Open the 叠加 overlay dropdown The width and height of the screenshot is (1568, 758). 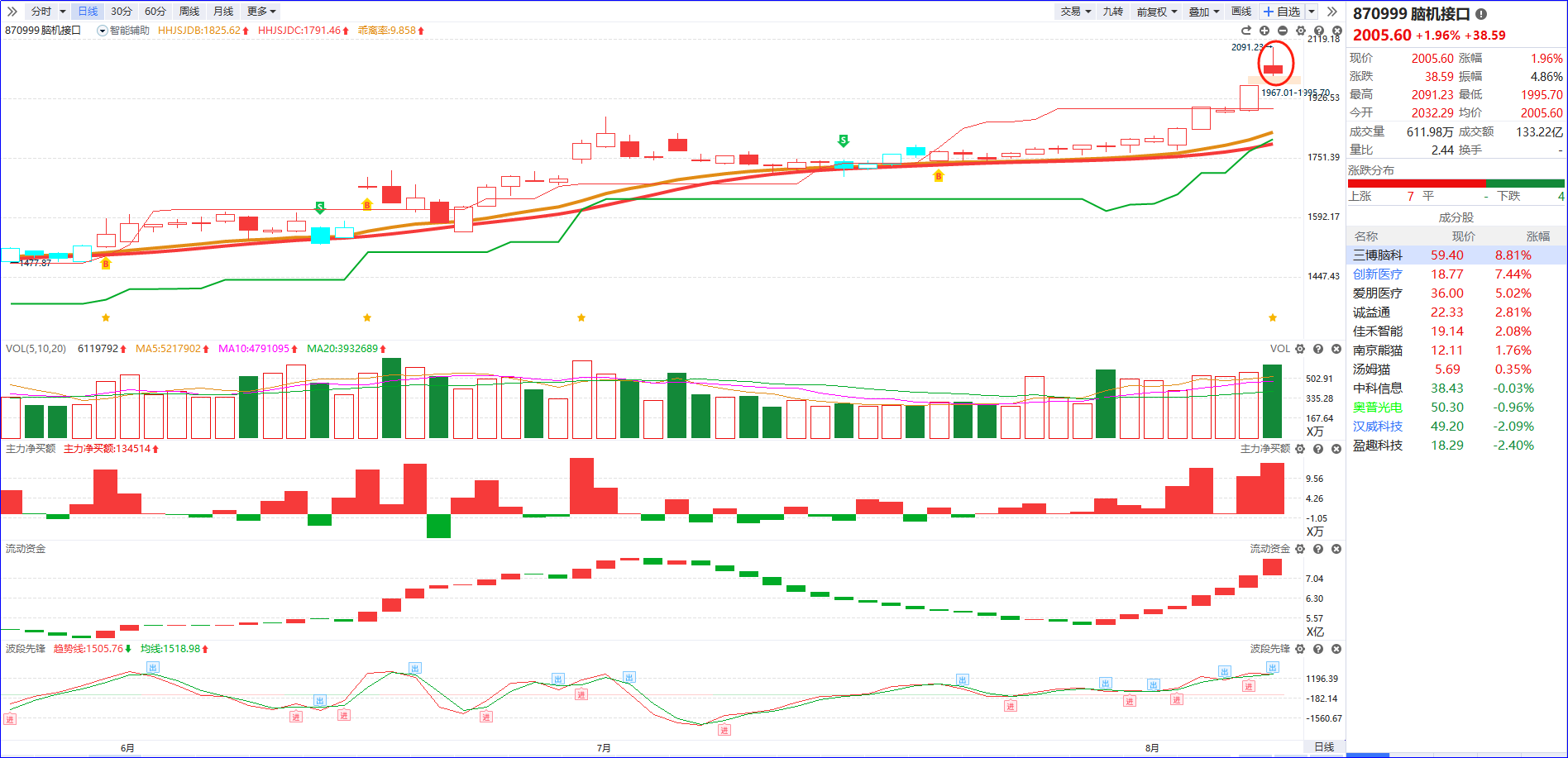1203,12
